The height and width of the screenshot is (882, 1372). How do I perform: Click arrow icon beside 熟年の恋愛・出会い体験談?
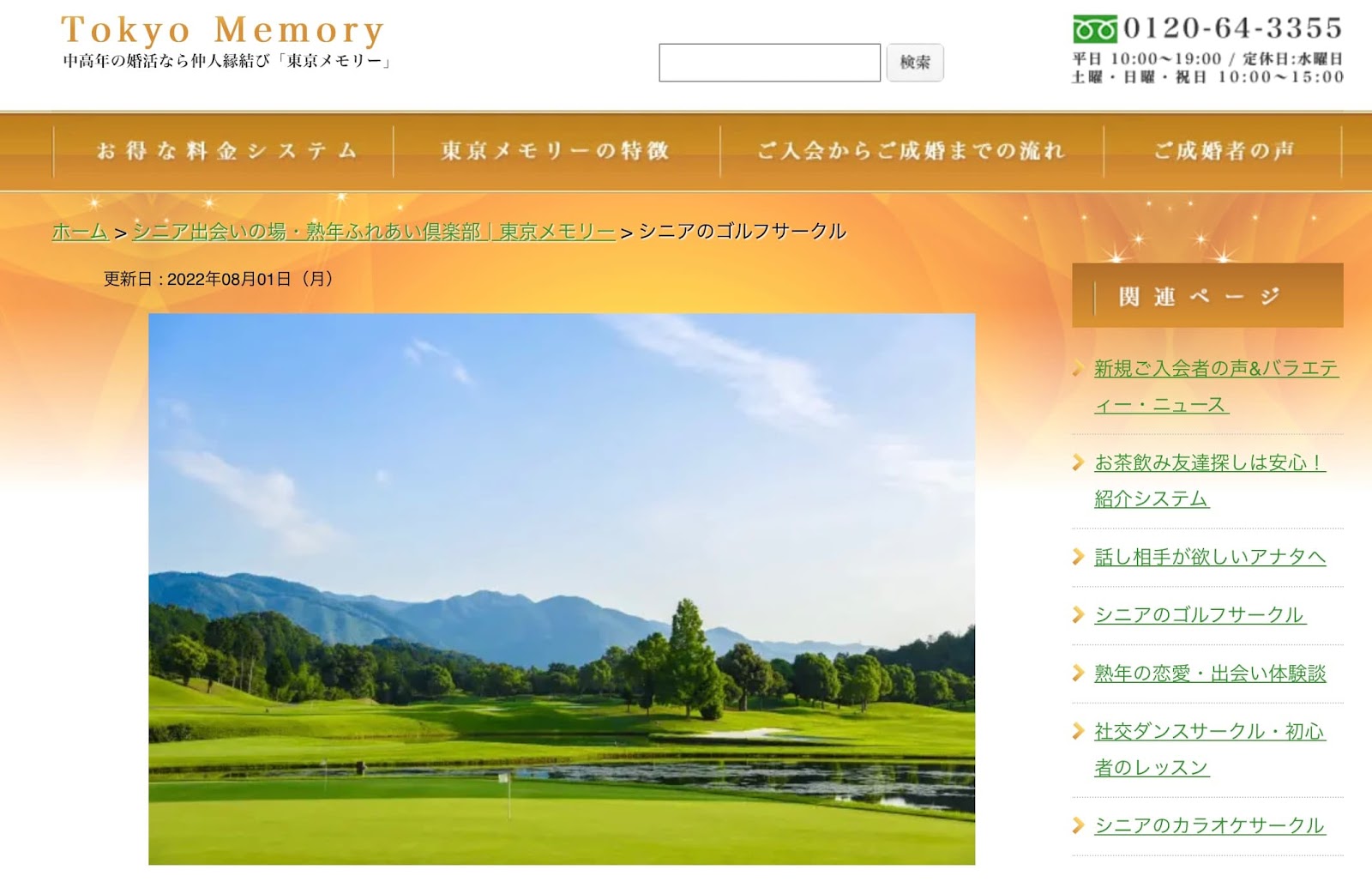[1079, 673]
